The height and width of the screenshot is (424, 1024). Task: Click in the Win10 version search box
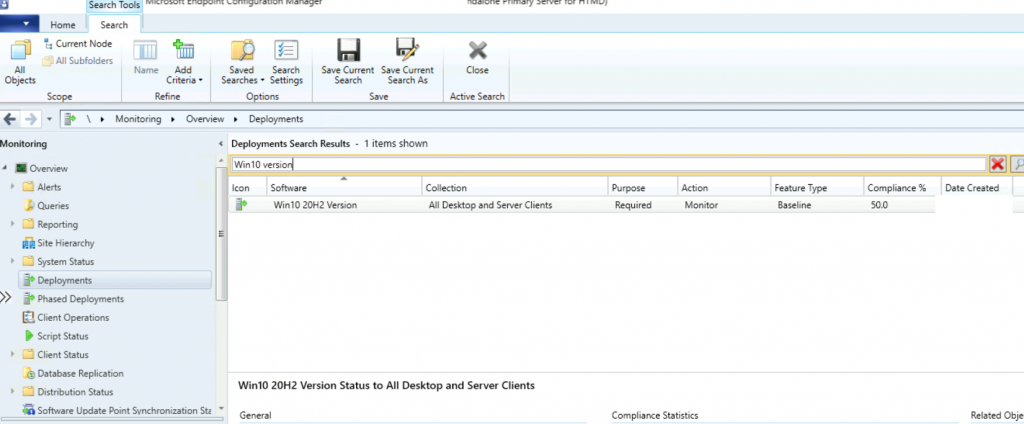click(x=609, y=165)
